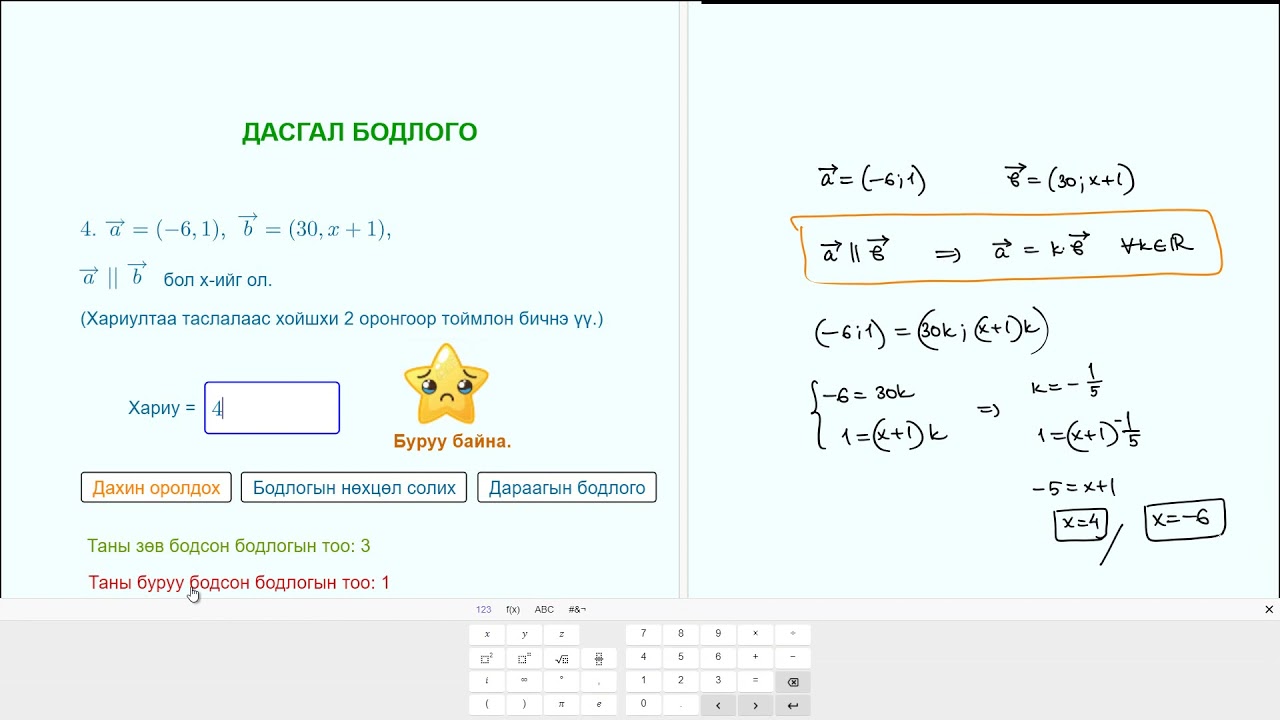Switch keyboard to ABC letters tab
The height and width of the screenshot is (720, 1280).
(x=544, y=609)
